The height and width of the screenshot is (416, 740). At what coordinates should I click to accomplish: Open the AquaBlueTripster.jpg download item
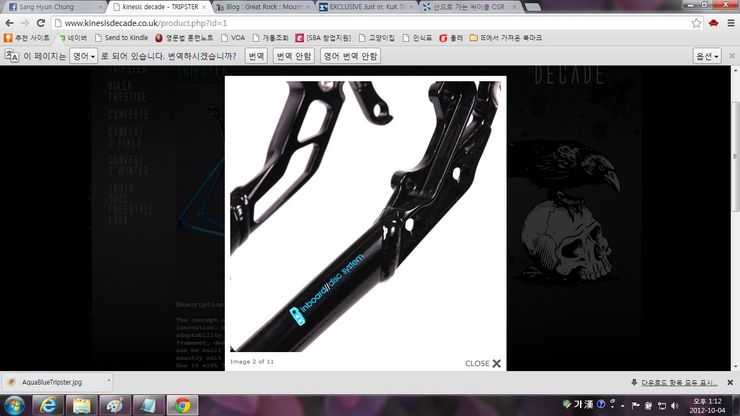pos(52,382)
